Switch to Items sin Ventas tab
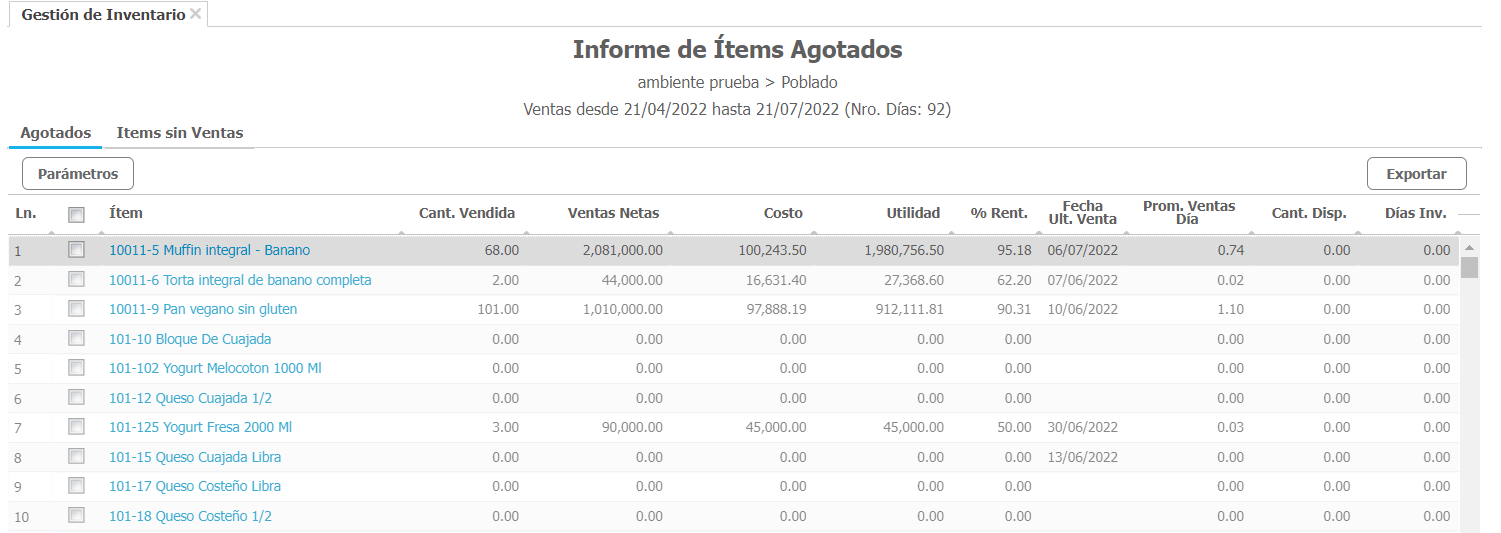1501x533 pixels. [x=180, y=133]
